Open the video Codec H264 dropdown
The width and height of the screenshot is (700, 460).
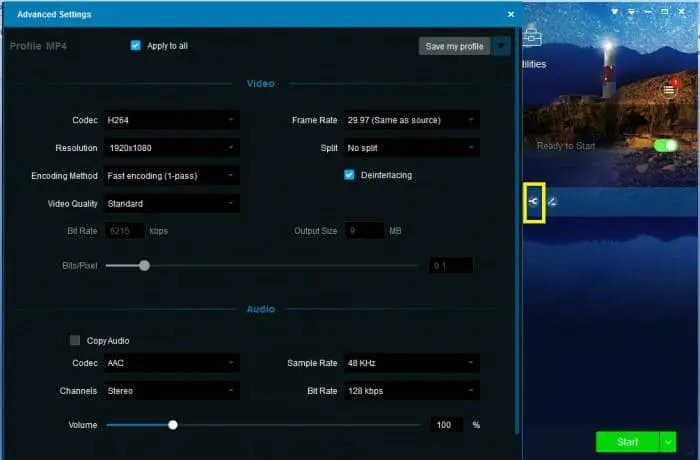[172, 120]
